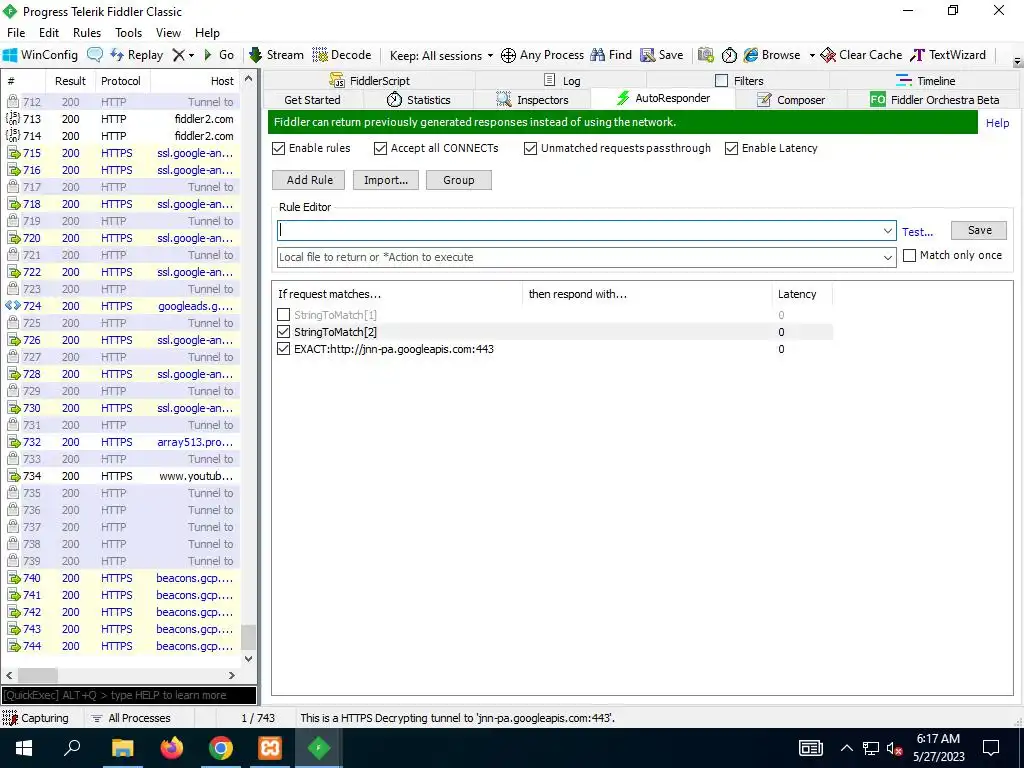Open the AutoResponder Help link

[997, 123]
